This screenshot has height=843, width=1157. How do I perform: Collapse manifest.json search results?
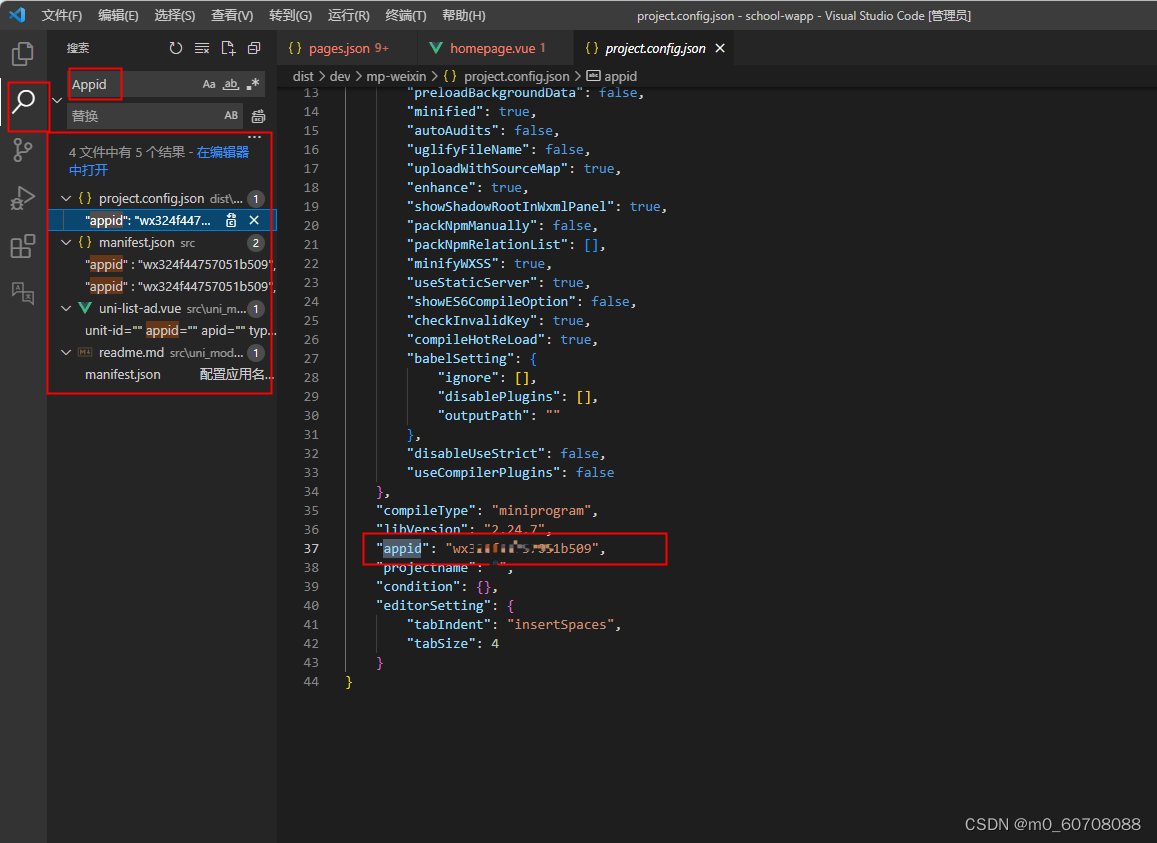pyautogui.click(x=66, y=242)
